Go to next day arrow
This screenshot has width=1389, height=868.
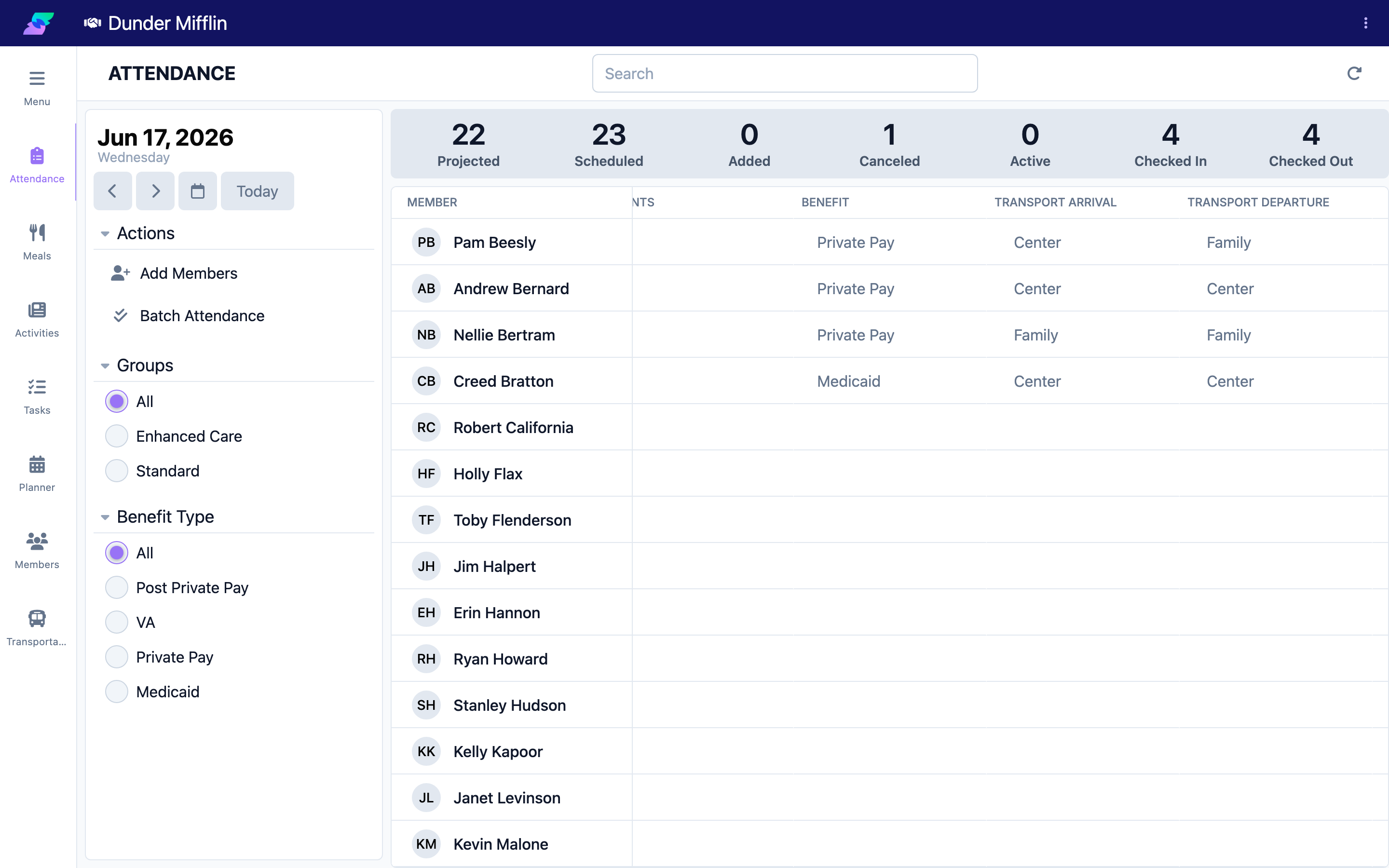[x=155, y=191]
